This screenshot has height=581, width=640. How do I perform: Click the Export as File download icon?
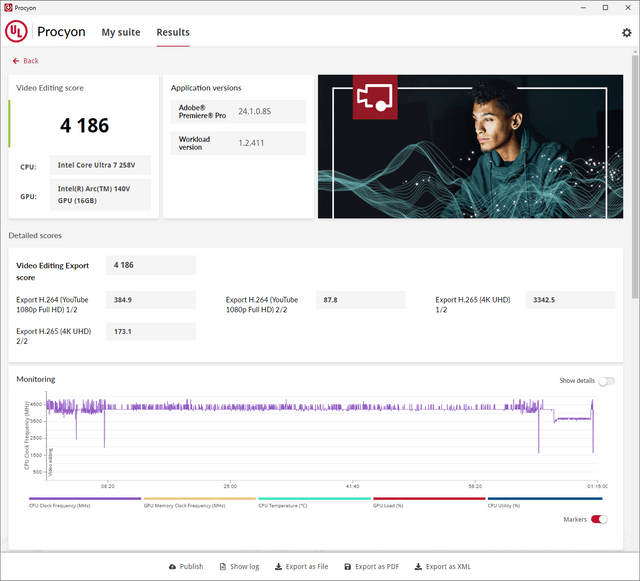(278, 567)
